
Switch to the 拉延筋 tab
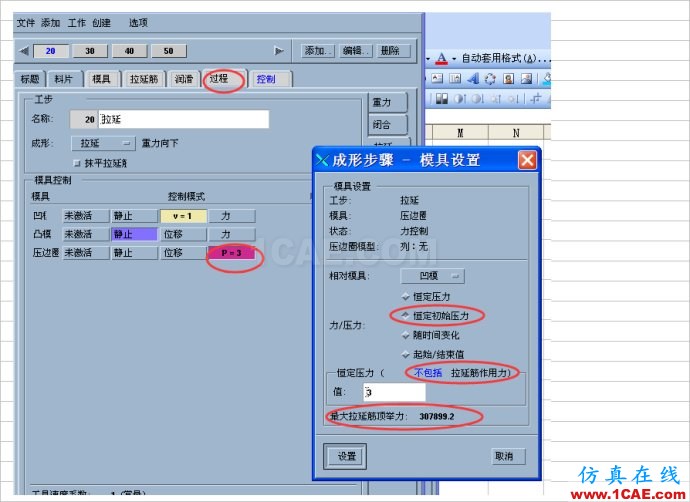pos(144,79)
